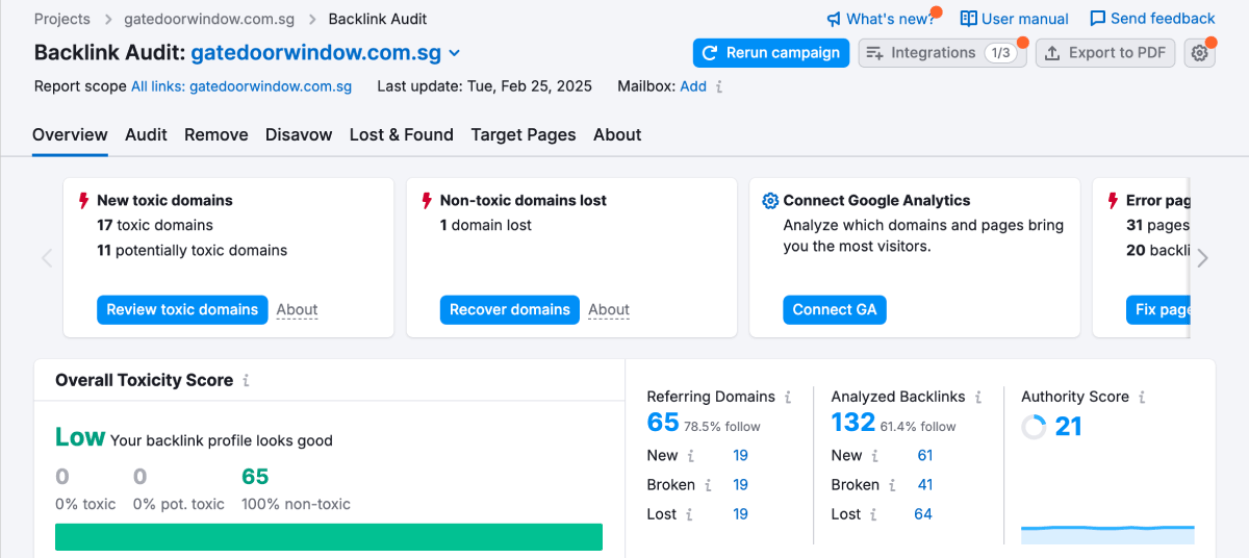Click info icon beside Authority Score
This screenshot has width=1249, height=558.
click(x=1142, y=397)
